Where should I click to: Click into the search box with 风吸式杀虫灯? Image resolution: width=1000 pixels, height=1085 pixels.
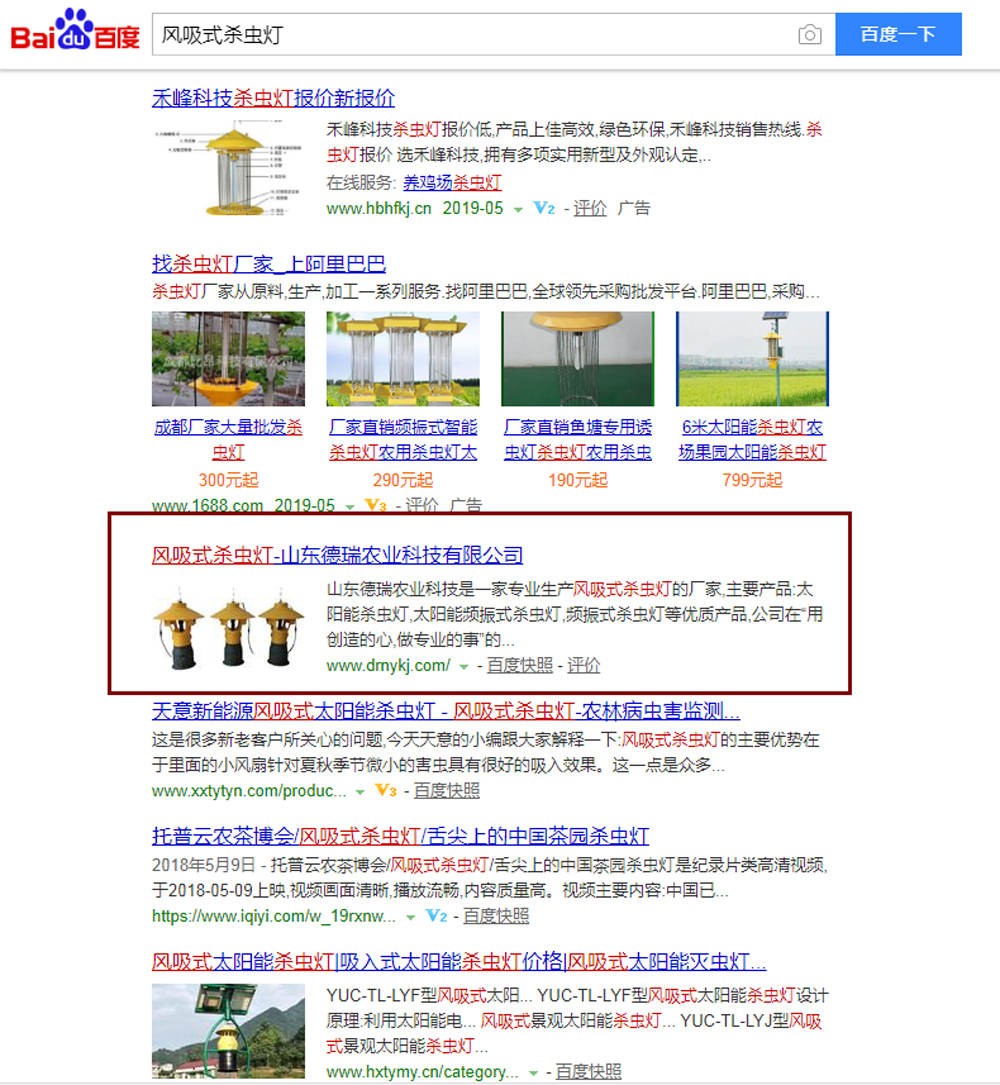470,35
